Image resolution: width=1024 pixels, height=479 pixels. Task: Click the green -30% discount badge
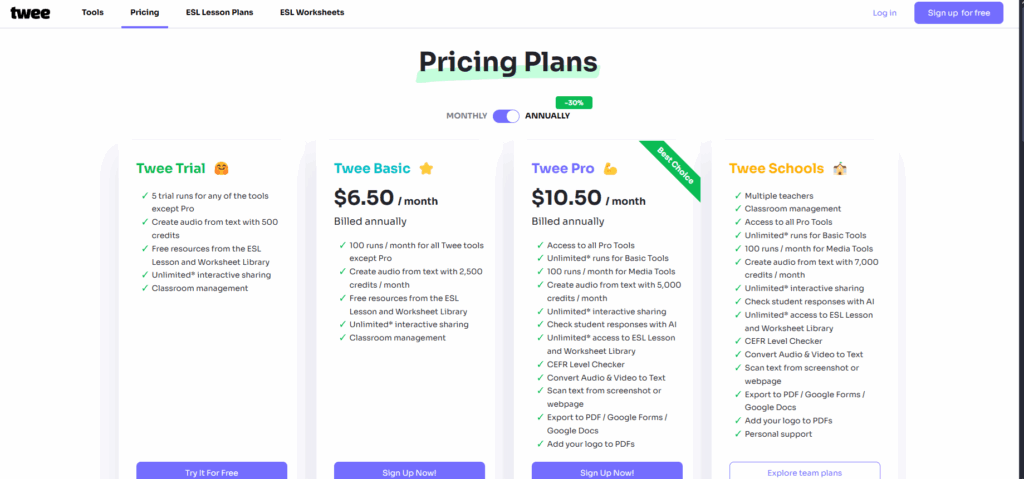click(x=574, y=101)
